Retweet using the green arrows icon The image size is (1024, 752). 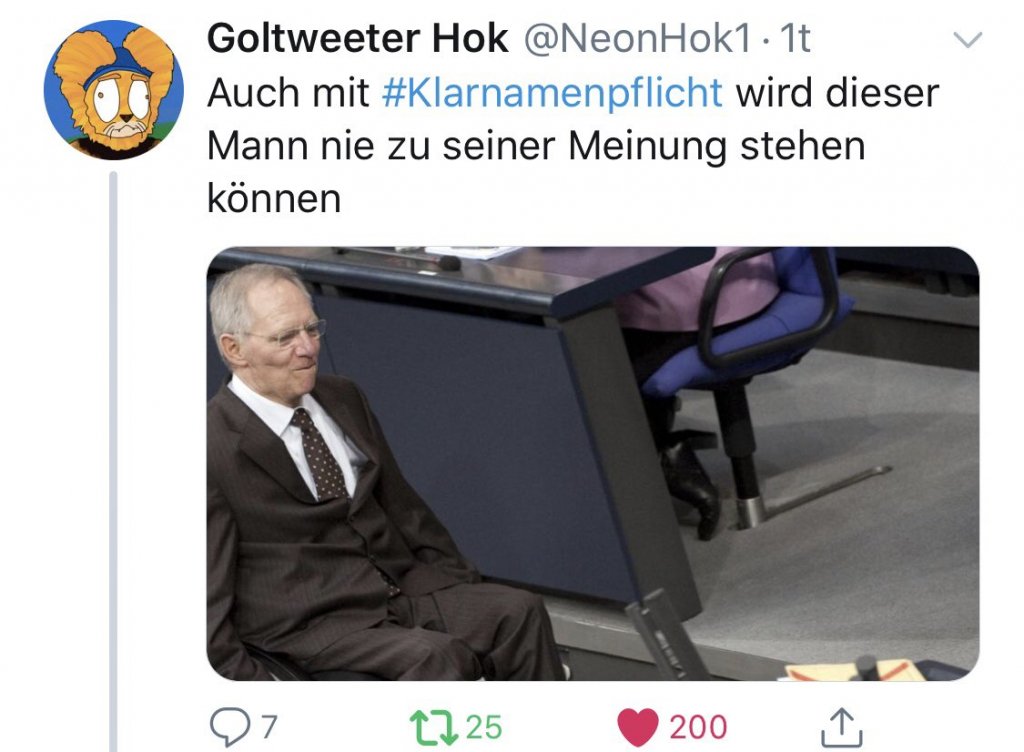click(x=434, y=728)
